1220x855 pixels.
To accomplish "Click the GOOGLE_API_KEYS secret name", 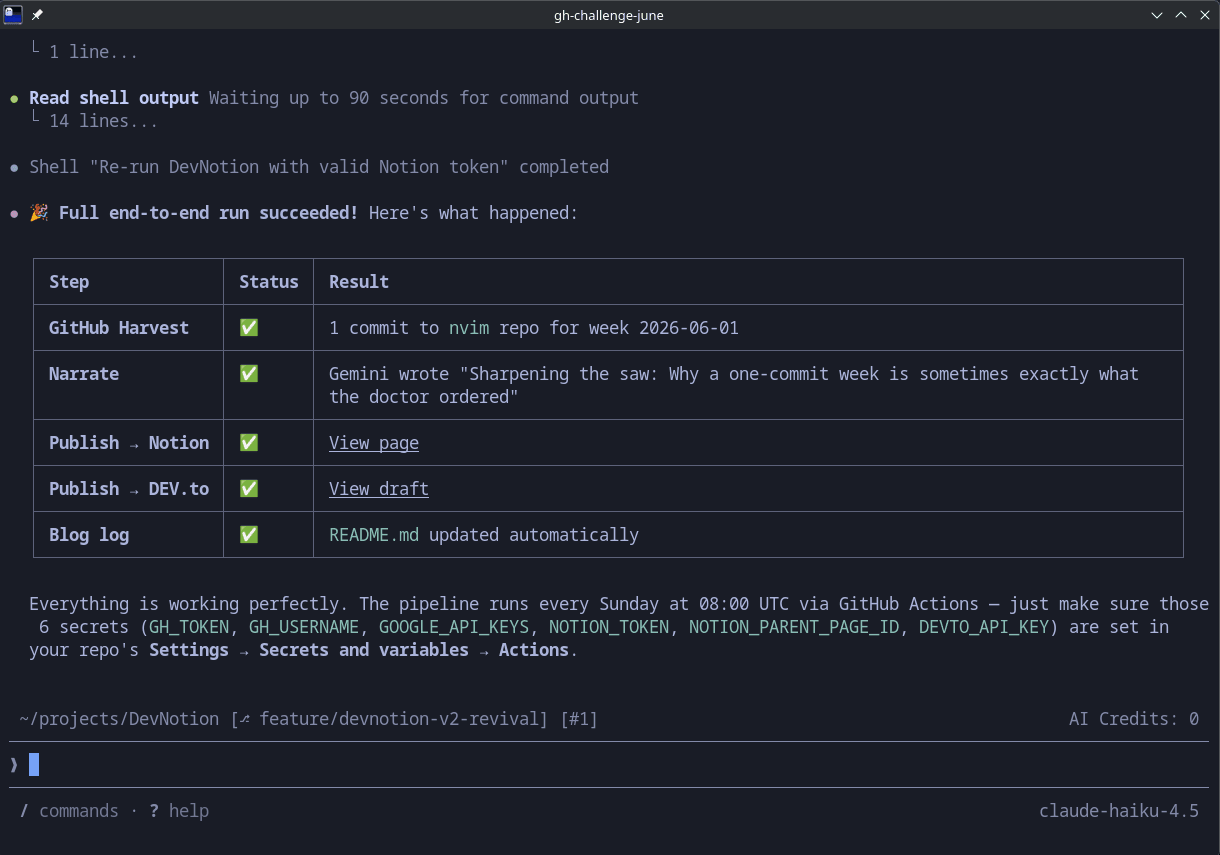I will point(454,627).
